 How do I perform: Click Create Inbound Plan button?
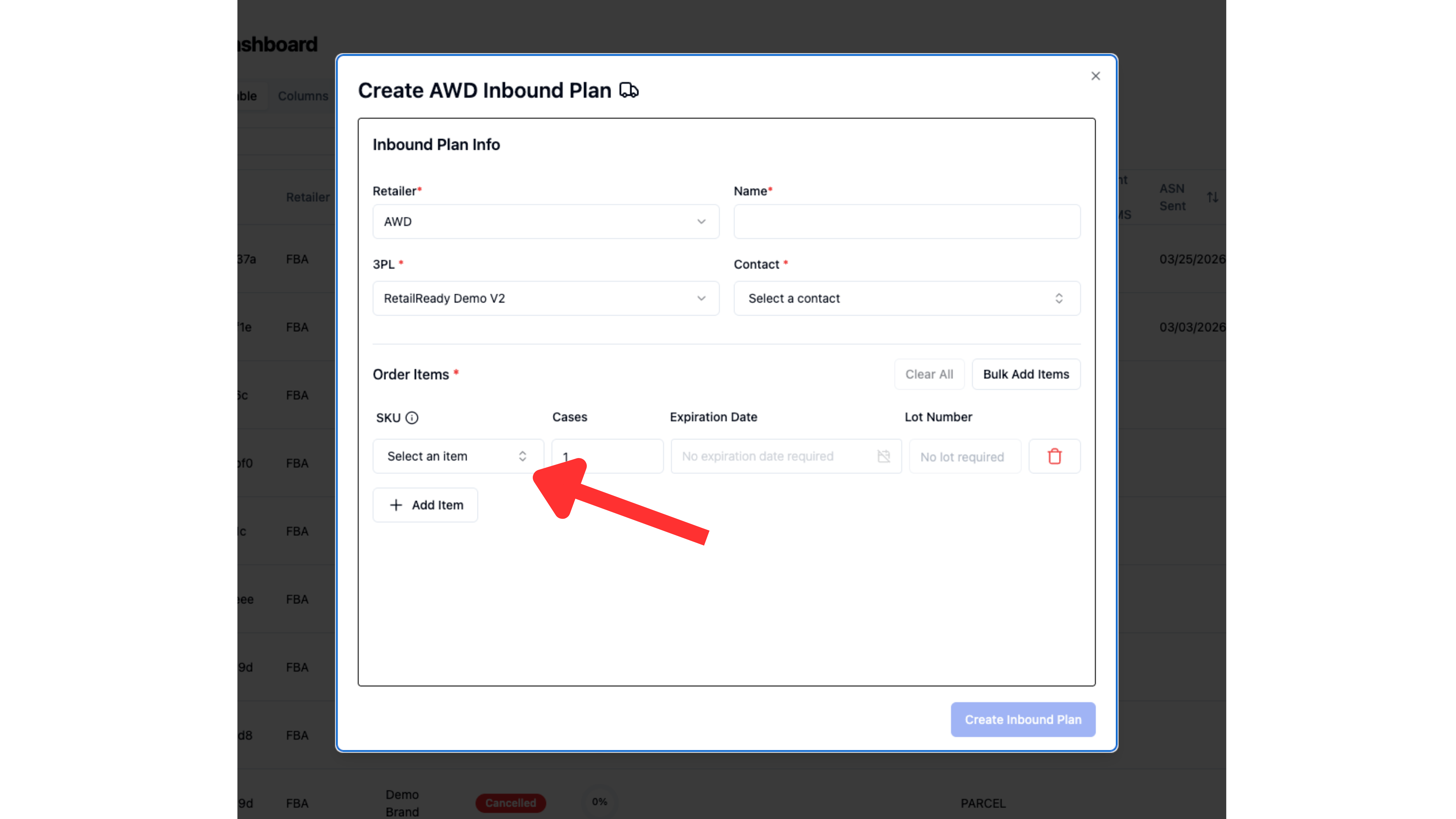tap(1023, 719)
